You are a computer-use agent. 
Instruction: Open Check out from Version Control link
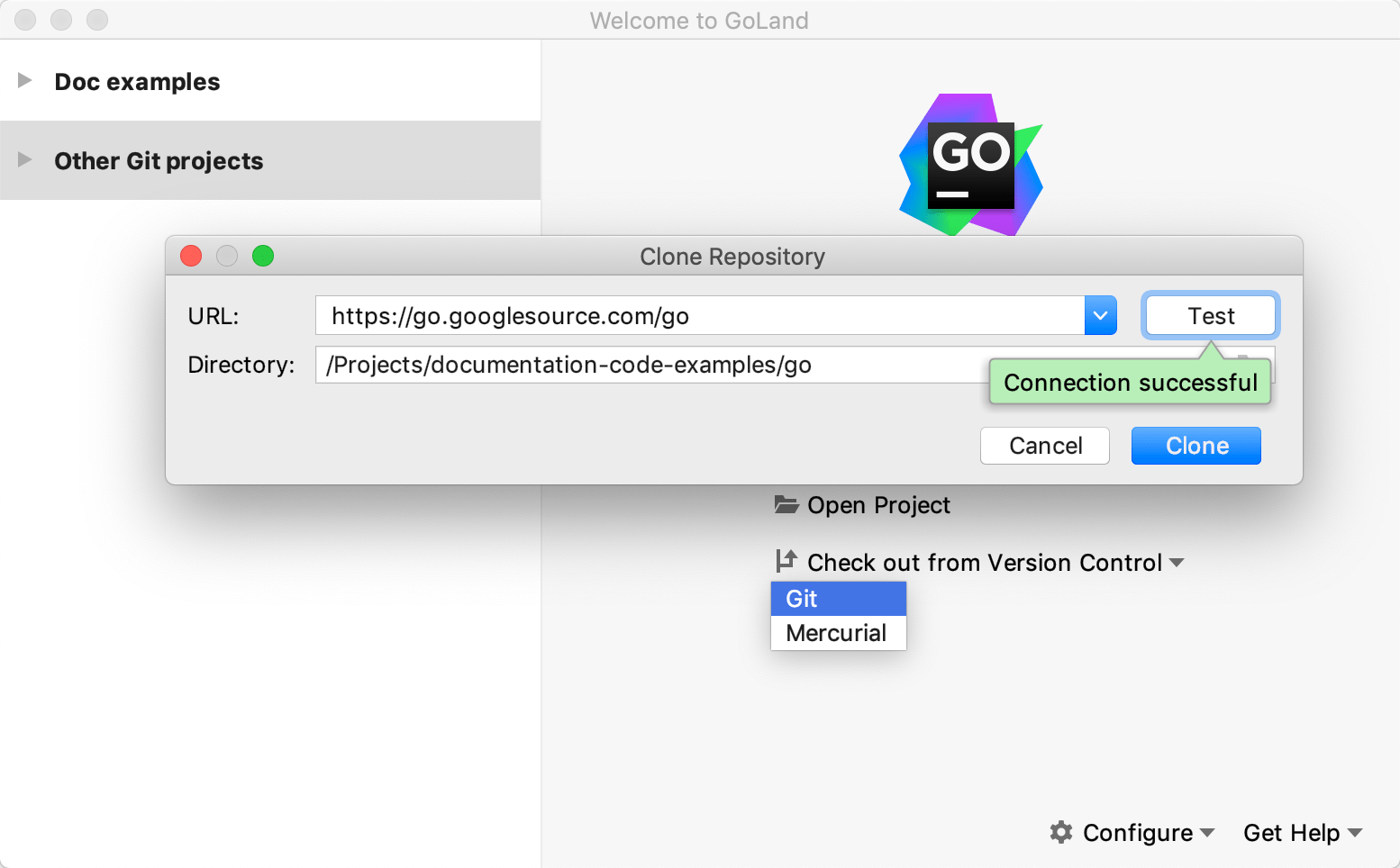point(985,563)
